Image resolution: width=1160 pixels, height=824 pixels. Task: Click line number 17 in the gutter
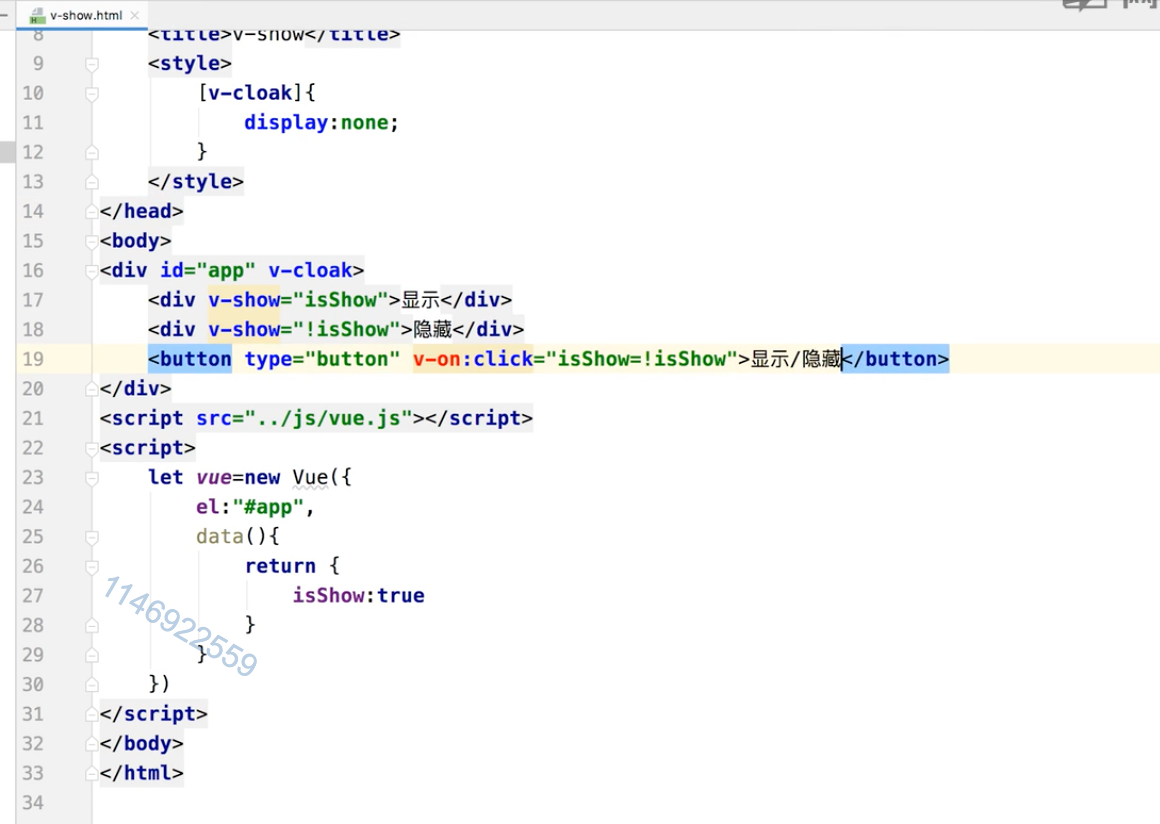click(x=33, y=300)
